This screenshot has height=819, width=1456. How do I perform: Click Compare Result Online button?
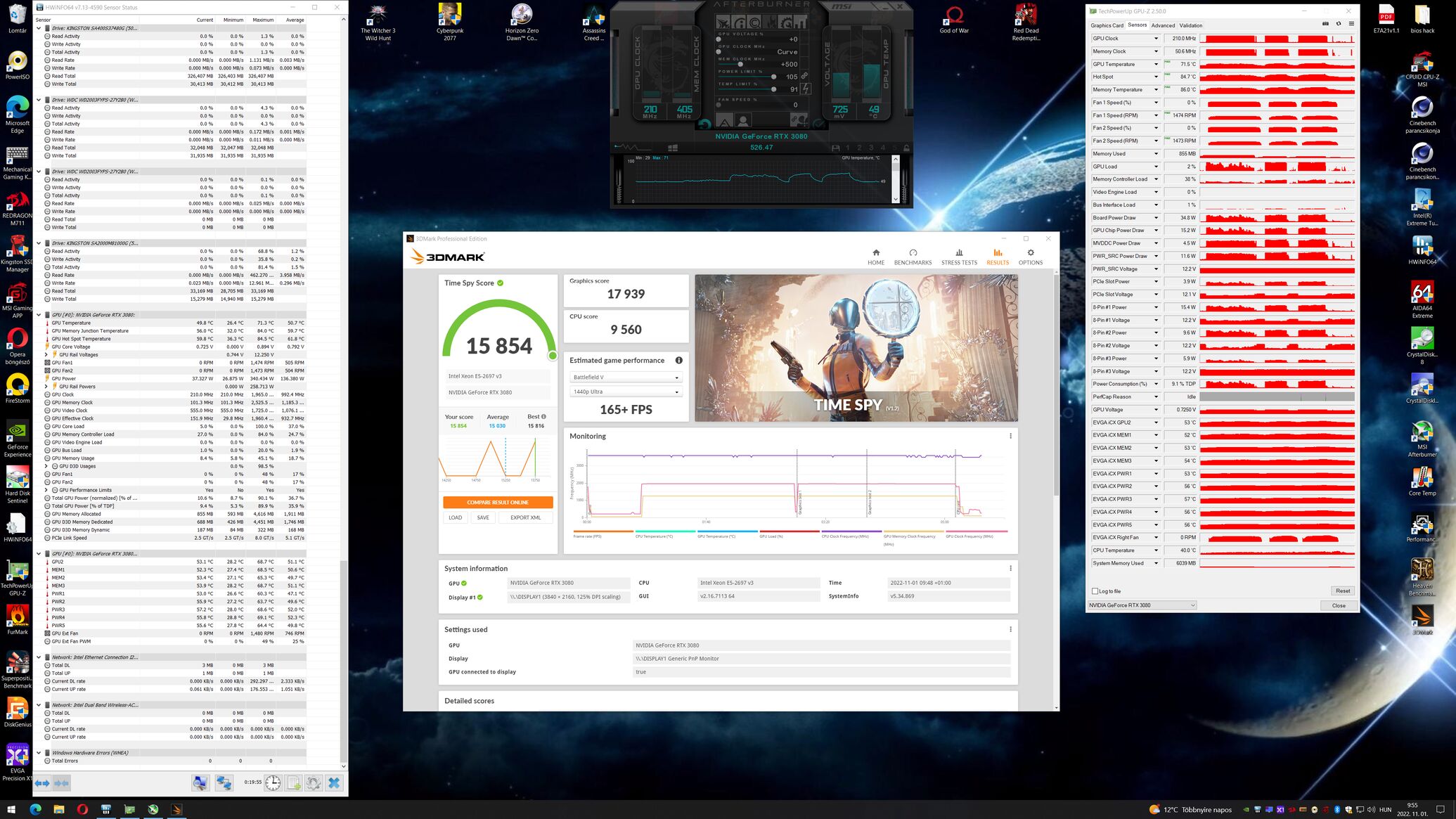pos(497,503)
